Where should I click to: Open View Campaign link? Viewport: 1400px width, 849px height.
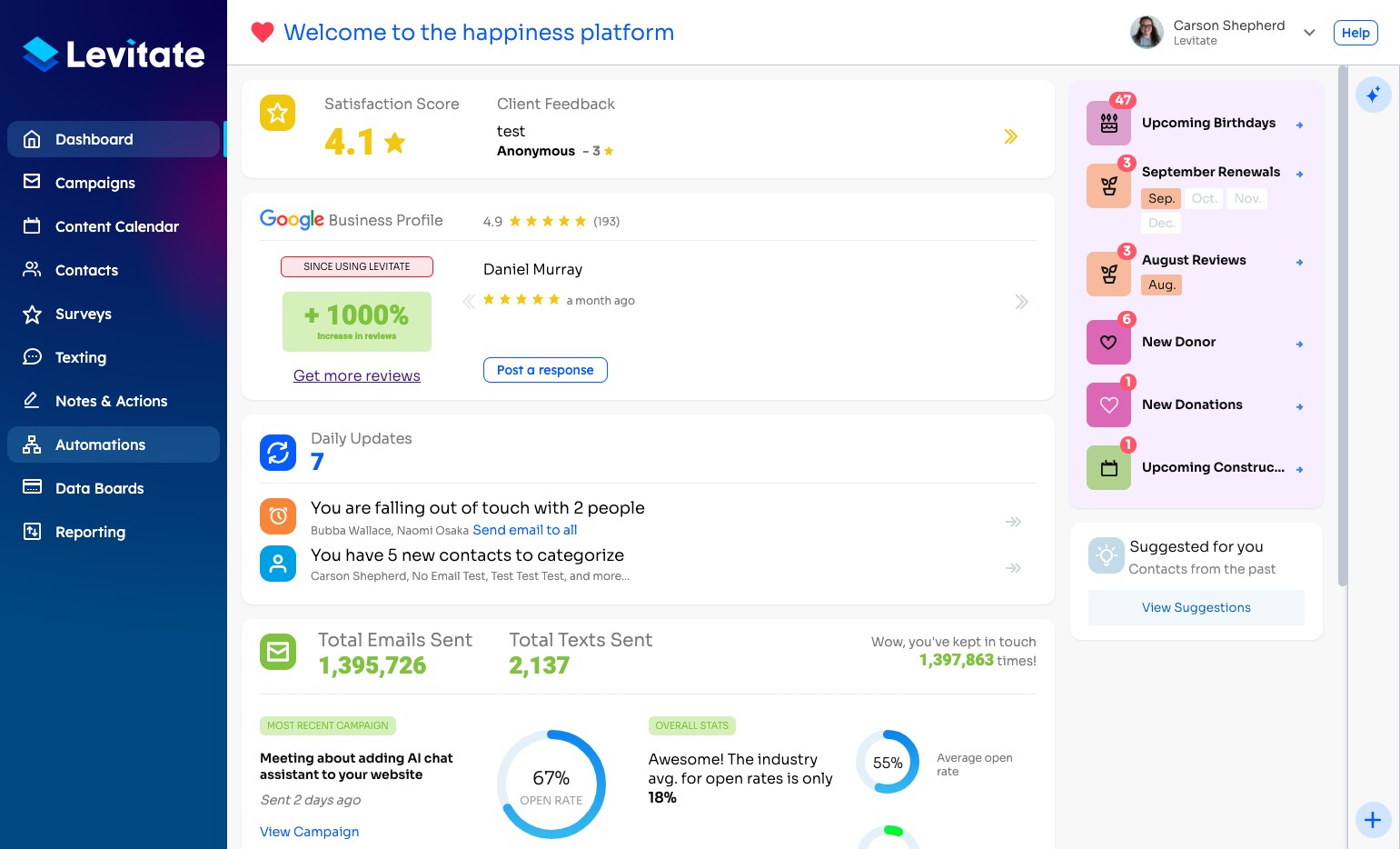tap(310, 832)
